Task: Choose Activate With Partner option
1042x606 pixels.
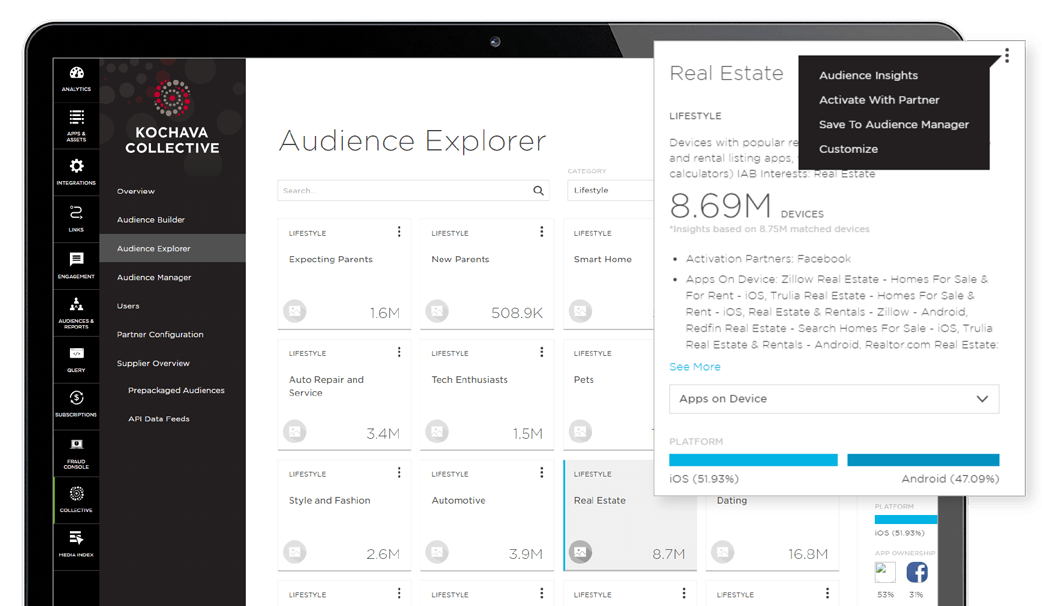Action: (879, 100)
